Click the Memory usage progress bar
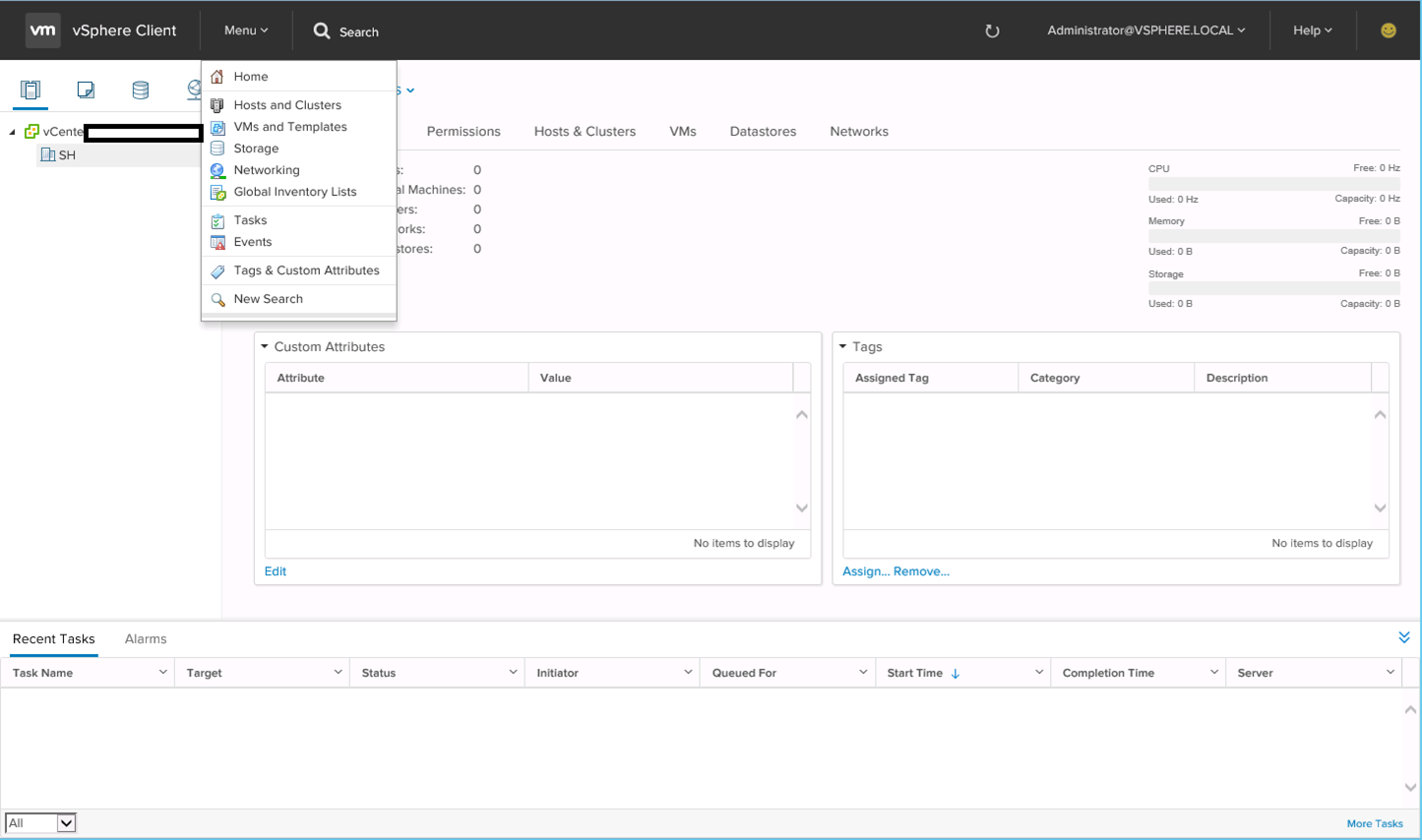 point(1273,236)
